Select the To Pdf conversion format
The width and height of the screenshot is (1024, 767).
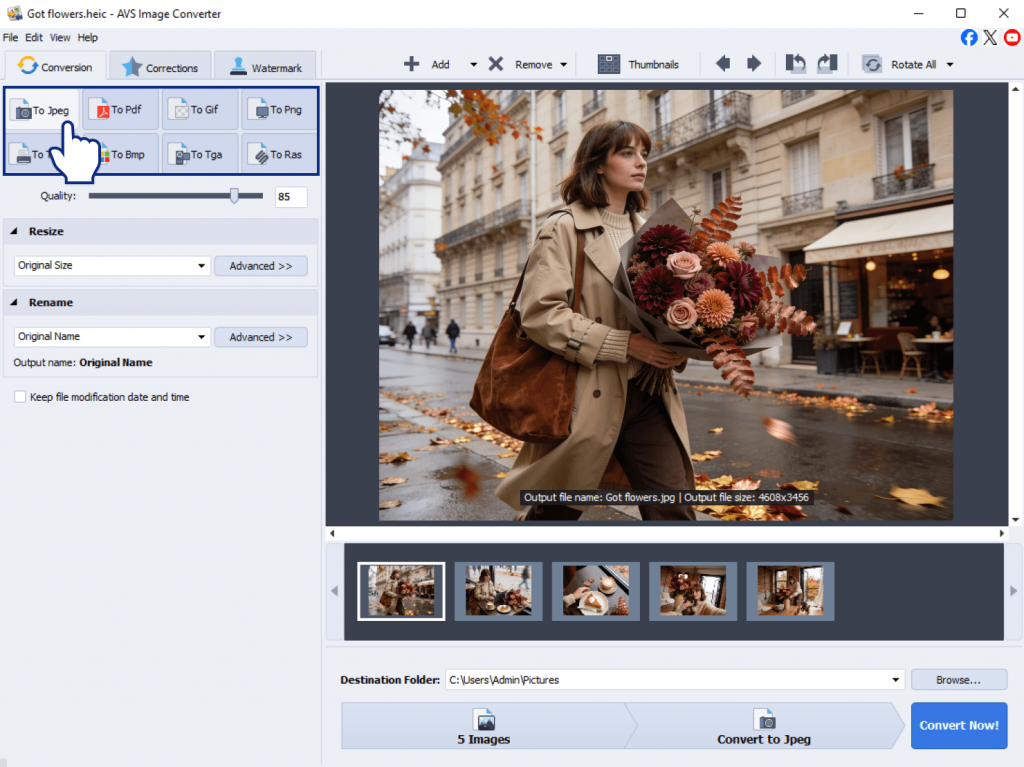(120, 110)
